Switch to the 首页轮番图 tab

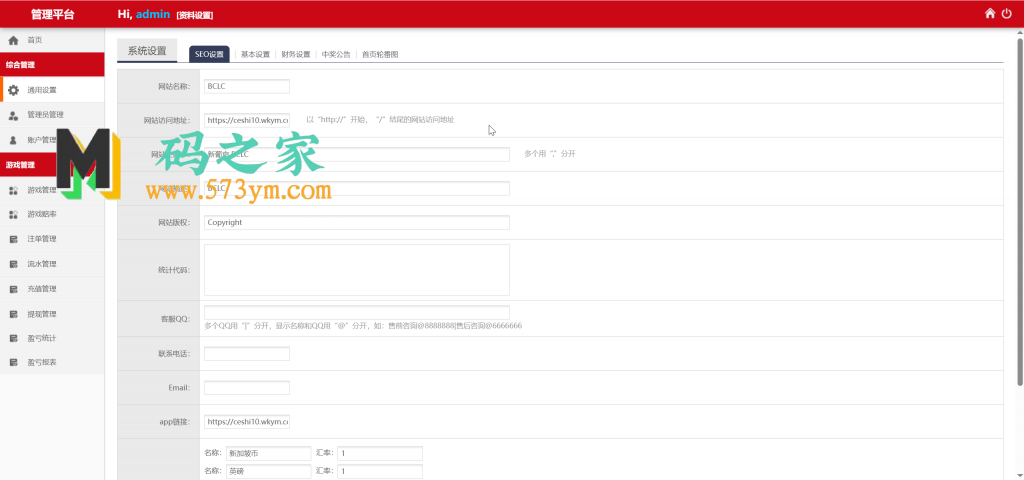click(380, 55)
